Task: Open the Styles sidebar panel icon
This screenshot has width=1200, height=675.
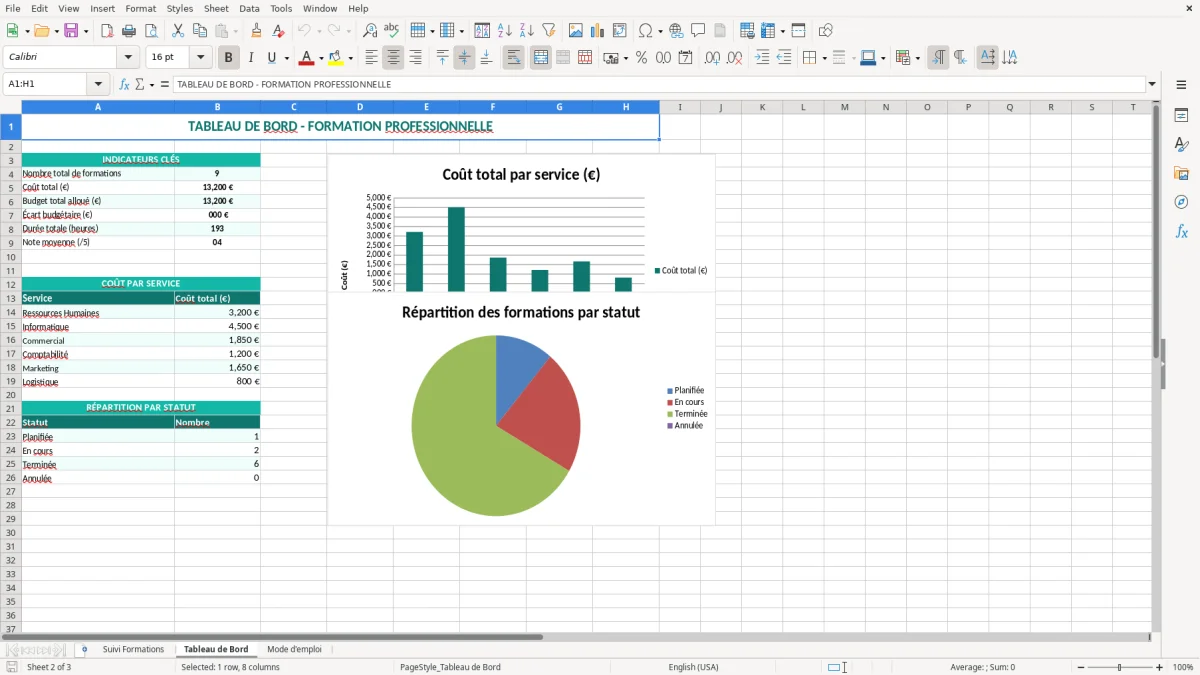Action: pyautogui.click(x=1181, y=145)
